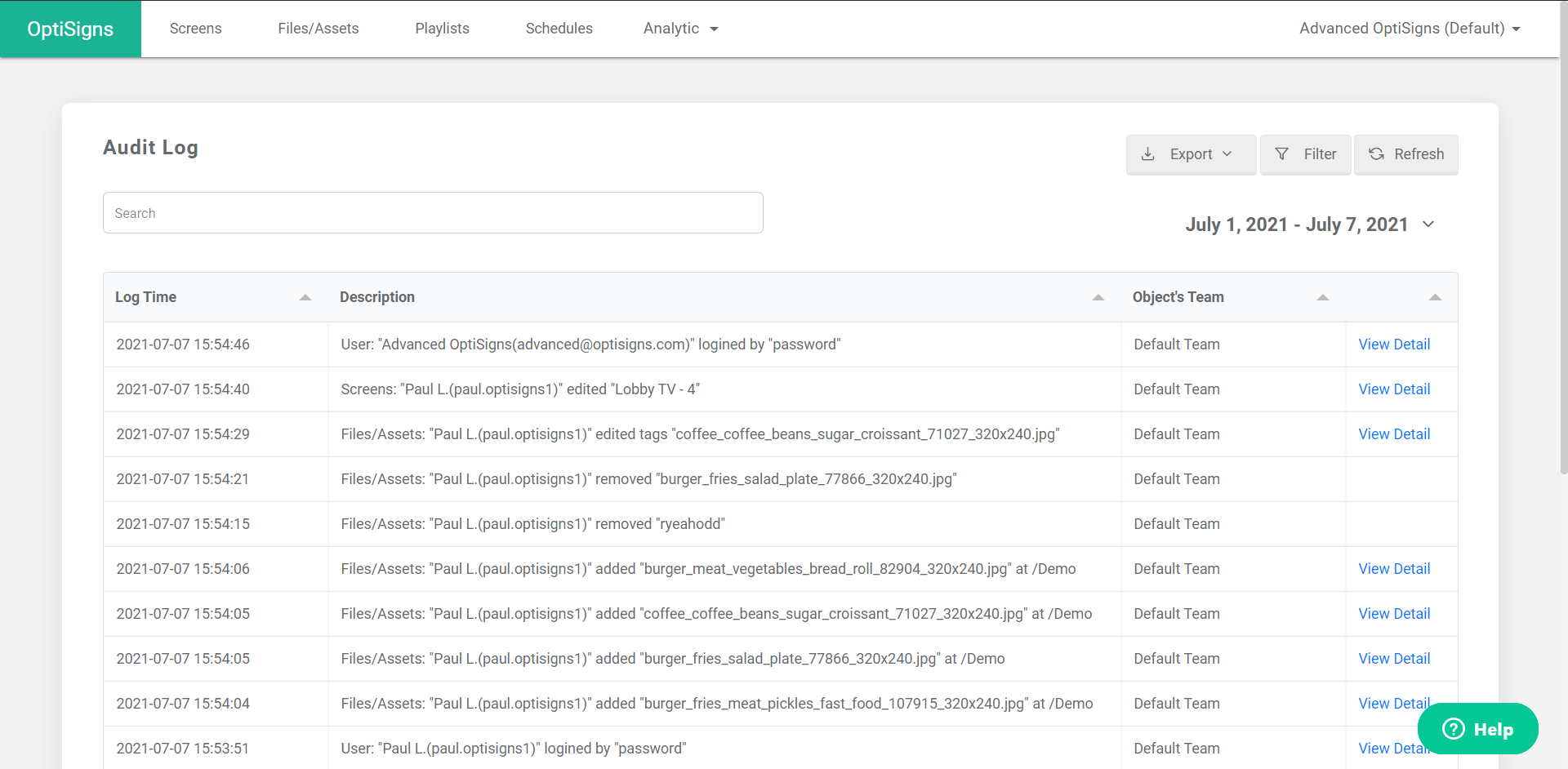Screen dimensions: 1568x769
Task: Expand the Analytic dropdown menu
Action: pos(680,29)
